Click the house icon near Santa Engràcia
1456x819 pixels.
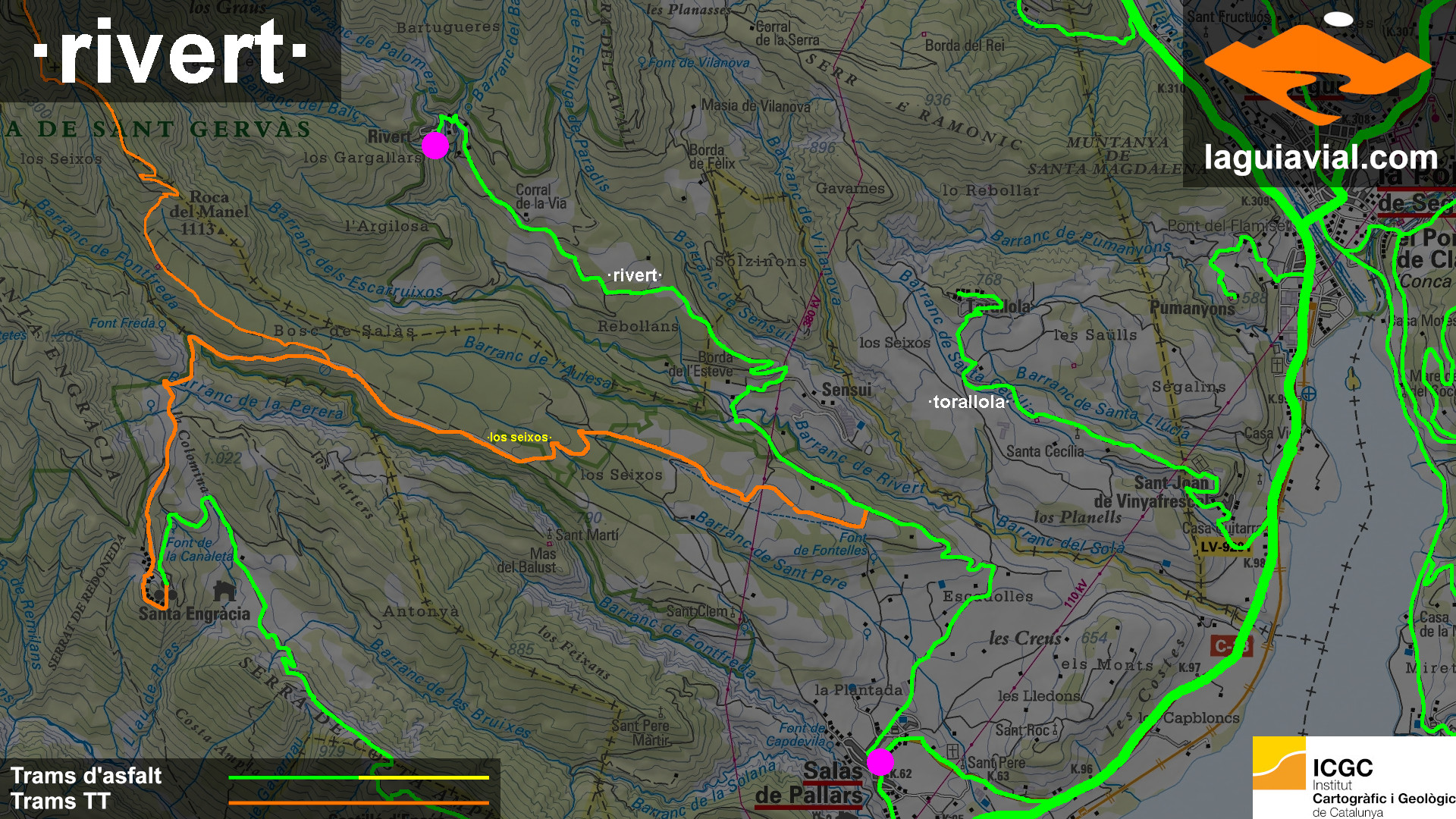[x=224, y=590]
